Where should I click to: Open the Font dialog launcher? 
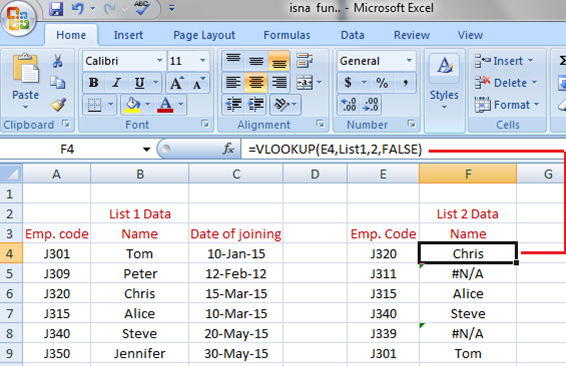205,124
